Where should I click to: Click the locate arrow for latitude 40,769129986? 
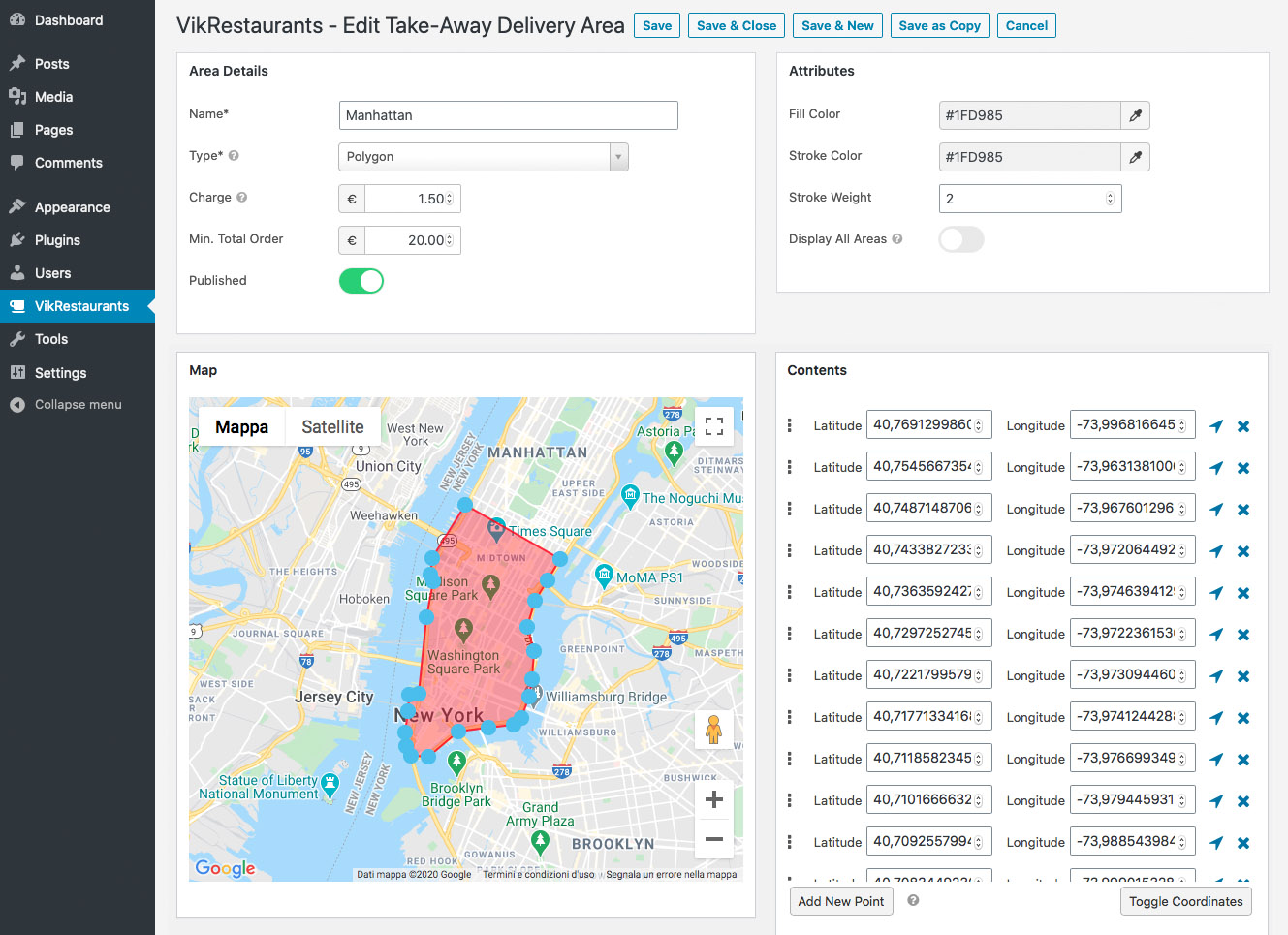[1216, 426]
